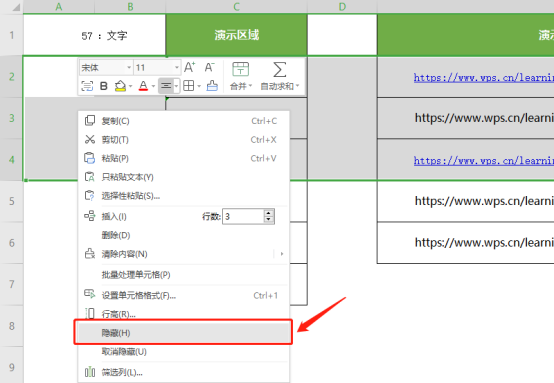Click the insert icon beside 插入

point(90,216)
